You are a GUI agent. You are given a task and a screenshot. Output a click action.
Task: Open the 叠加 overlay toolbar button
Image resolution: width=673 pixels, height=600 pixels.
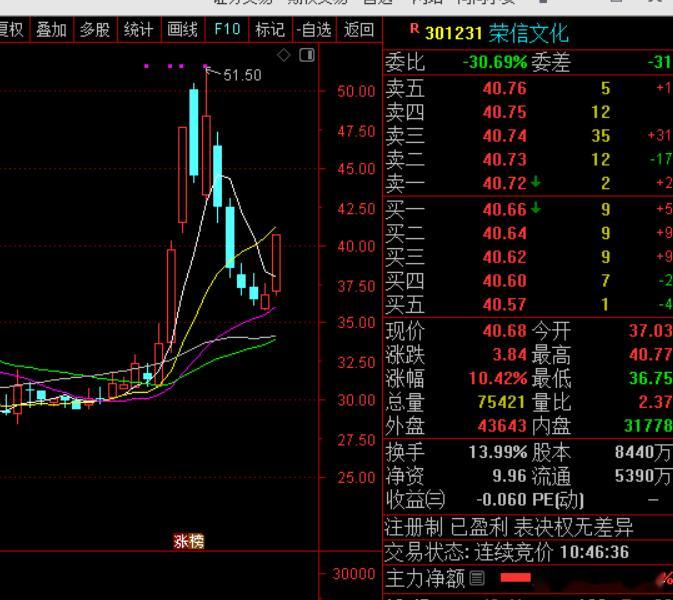[52, 30]
